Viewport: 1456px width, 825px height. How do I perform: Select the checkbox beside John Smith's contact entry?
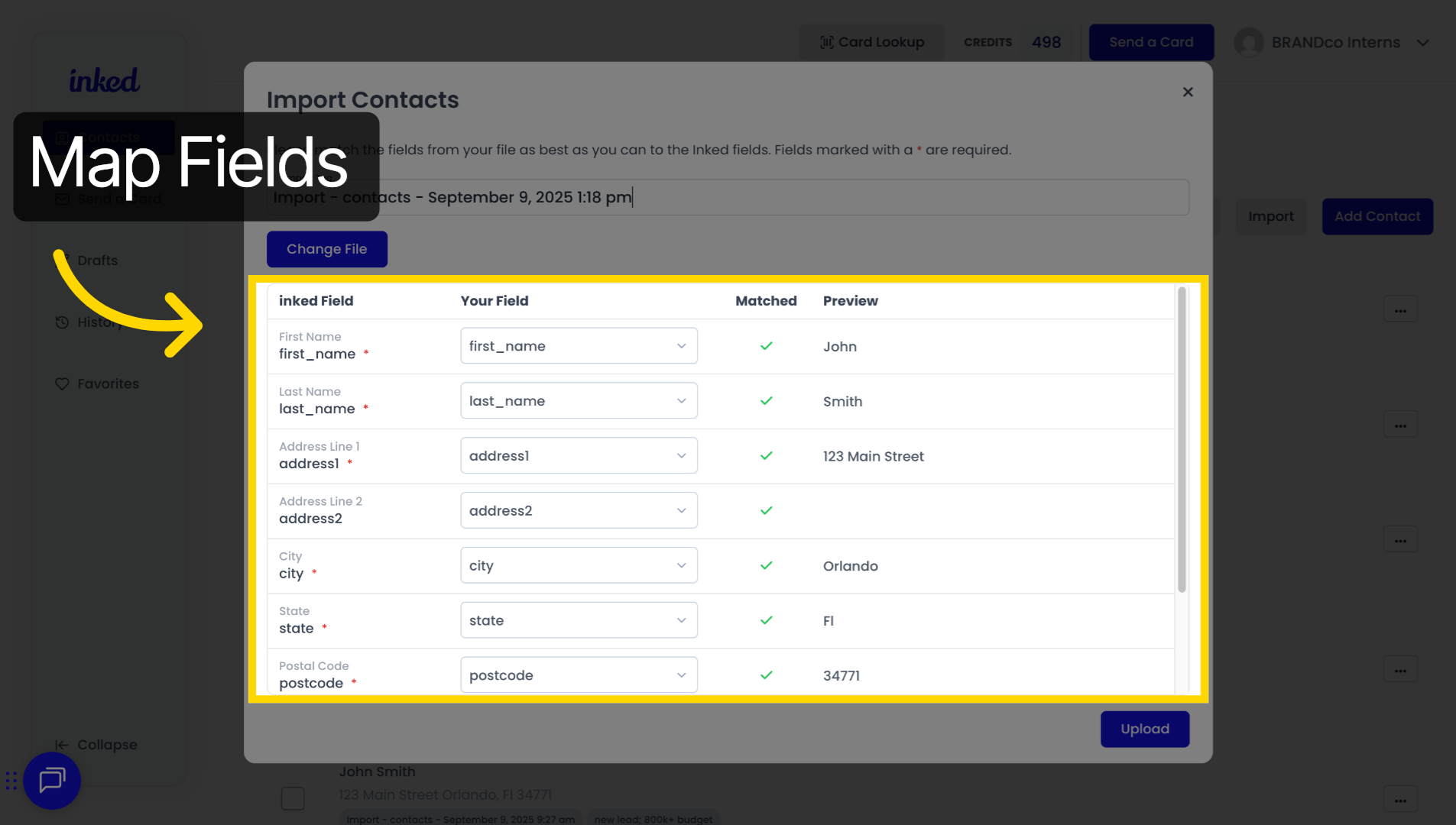coord(293,797)
